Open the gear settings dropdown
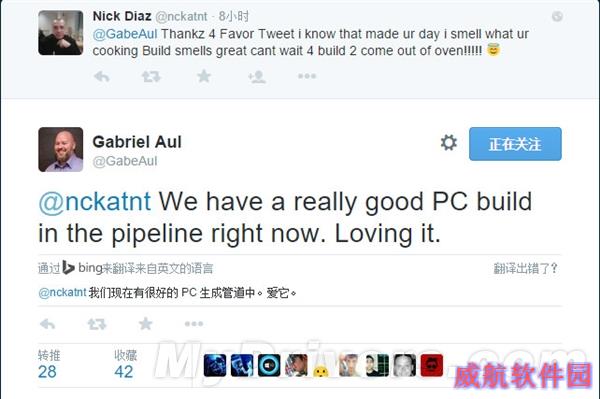This screenshot has height=399, width=600. [448, 143]
